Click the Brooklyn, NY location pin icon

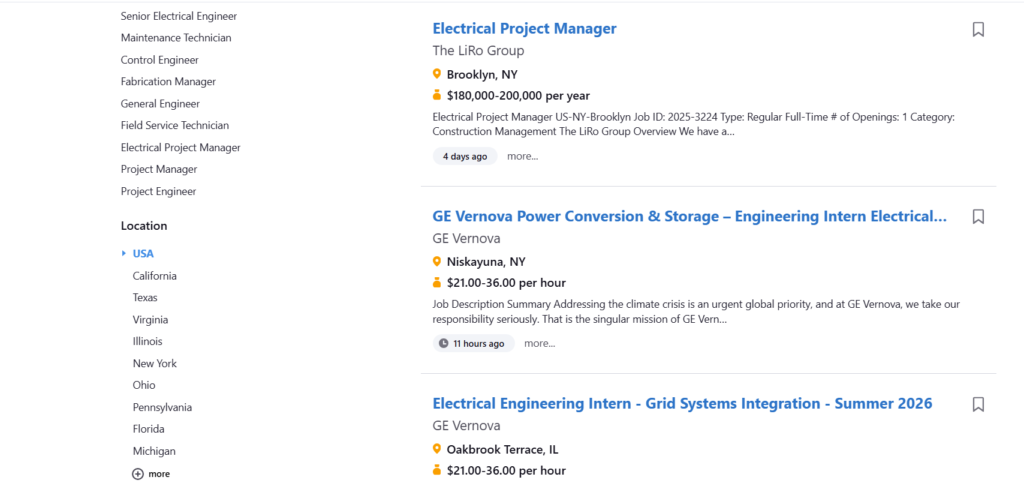point(437,74)
